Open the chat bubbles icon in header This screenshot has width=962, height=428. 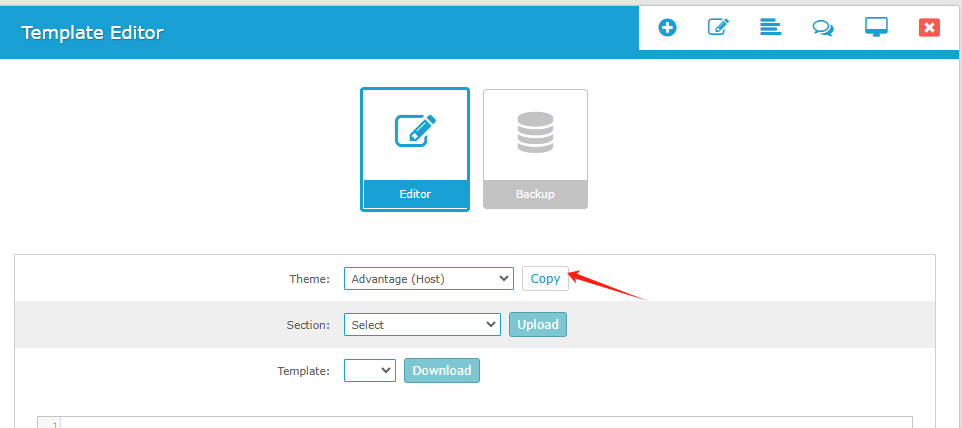click(823, 28)
